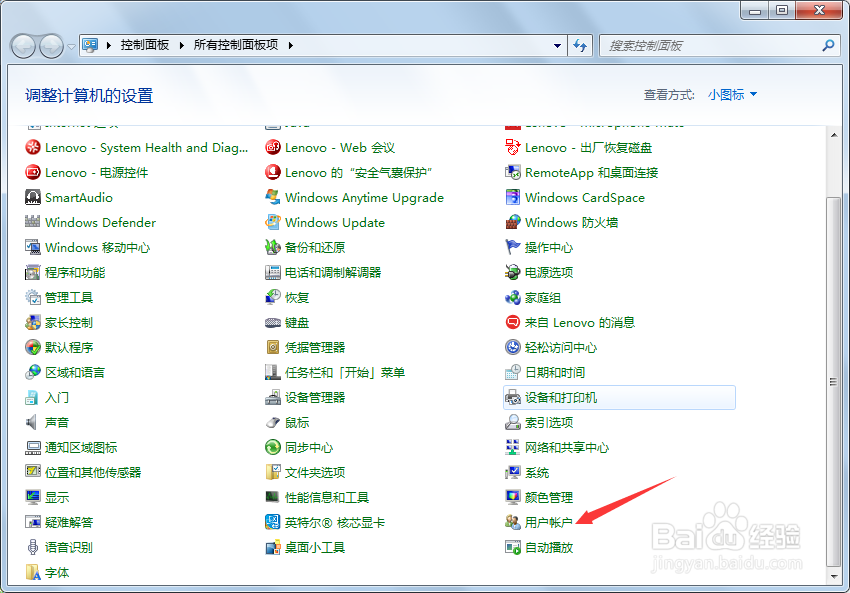Open 家长控制 icon
Screen dimensions: 850x593
33,323
